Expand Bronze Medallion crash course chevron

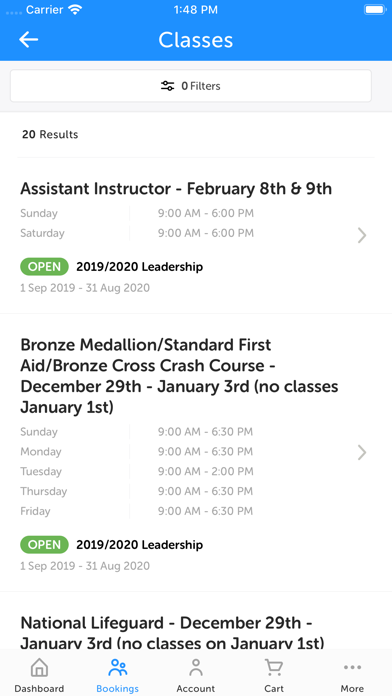pyautogui.click(x=362, y=453)
